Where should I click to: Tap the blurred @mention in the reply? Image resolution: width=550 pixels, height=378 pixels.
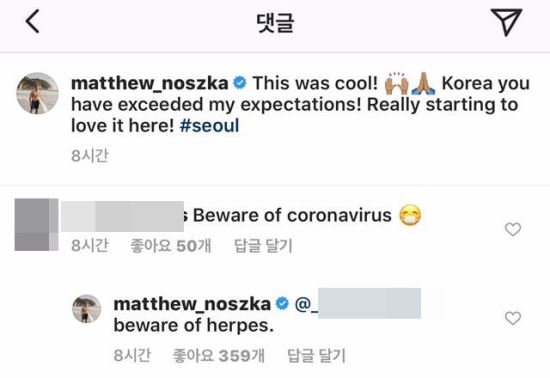tap(358, 304)
